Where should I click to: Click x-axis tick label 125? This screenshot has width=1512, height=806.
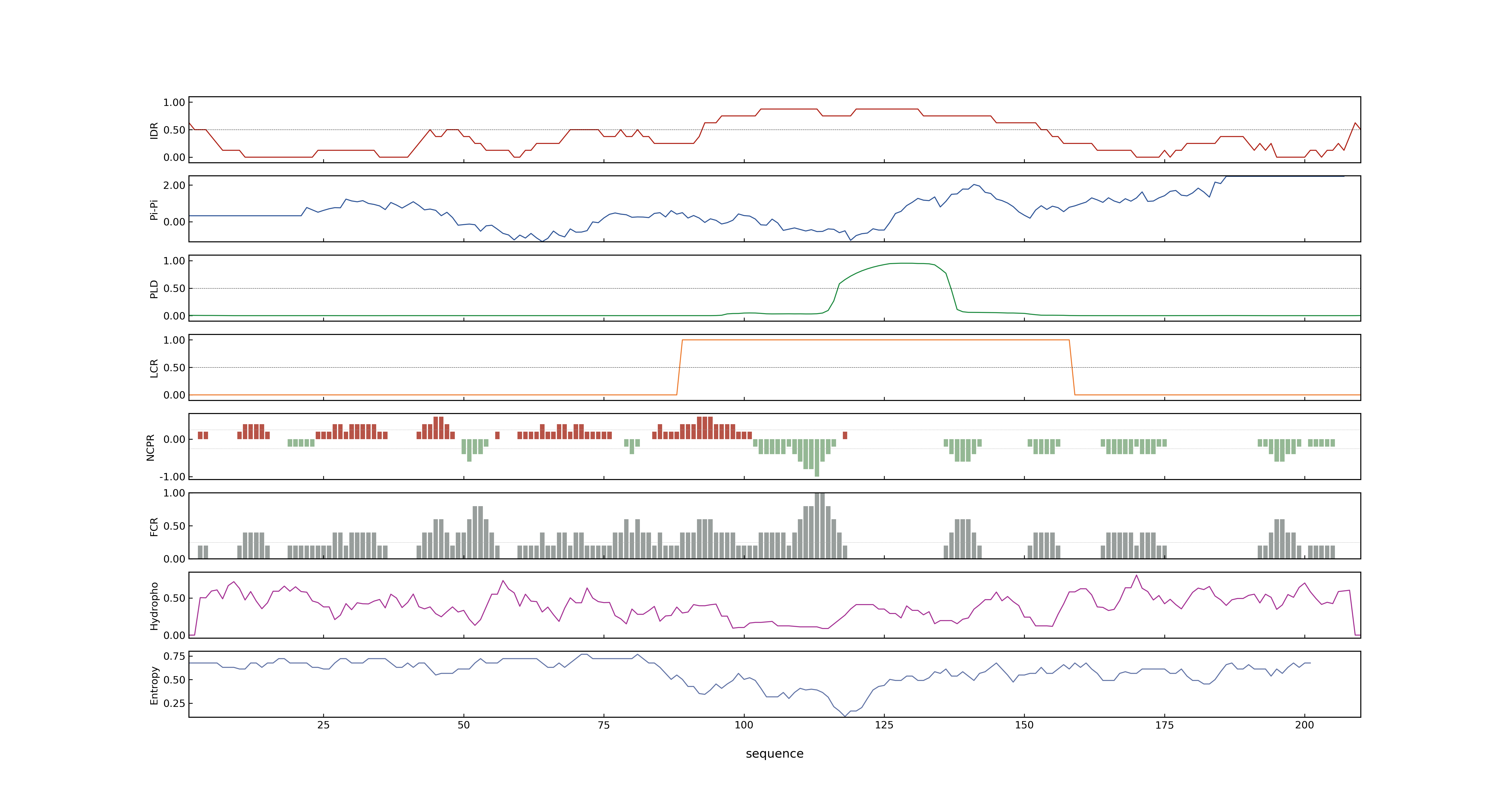[884, 725]
